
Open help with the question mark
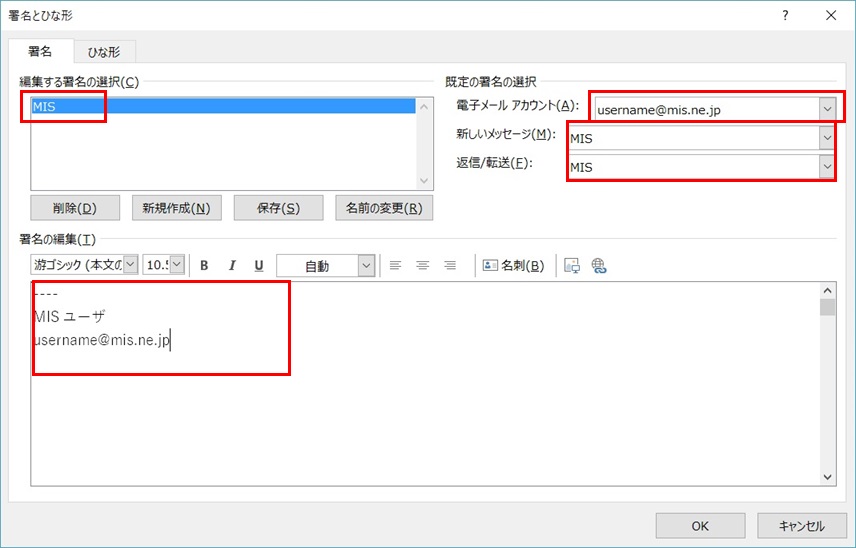(x=785, y=15)
